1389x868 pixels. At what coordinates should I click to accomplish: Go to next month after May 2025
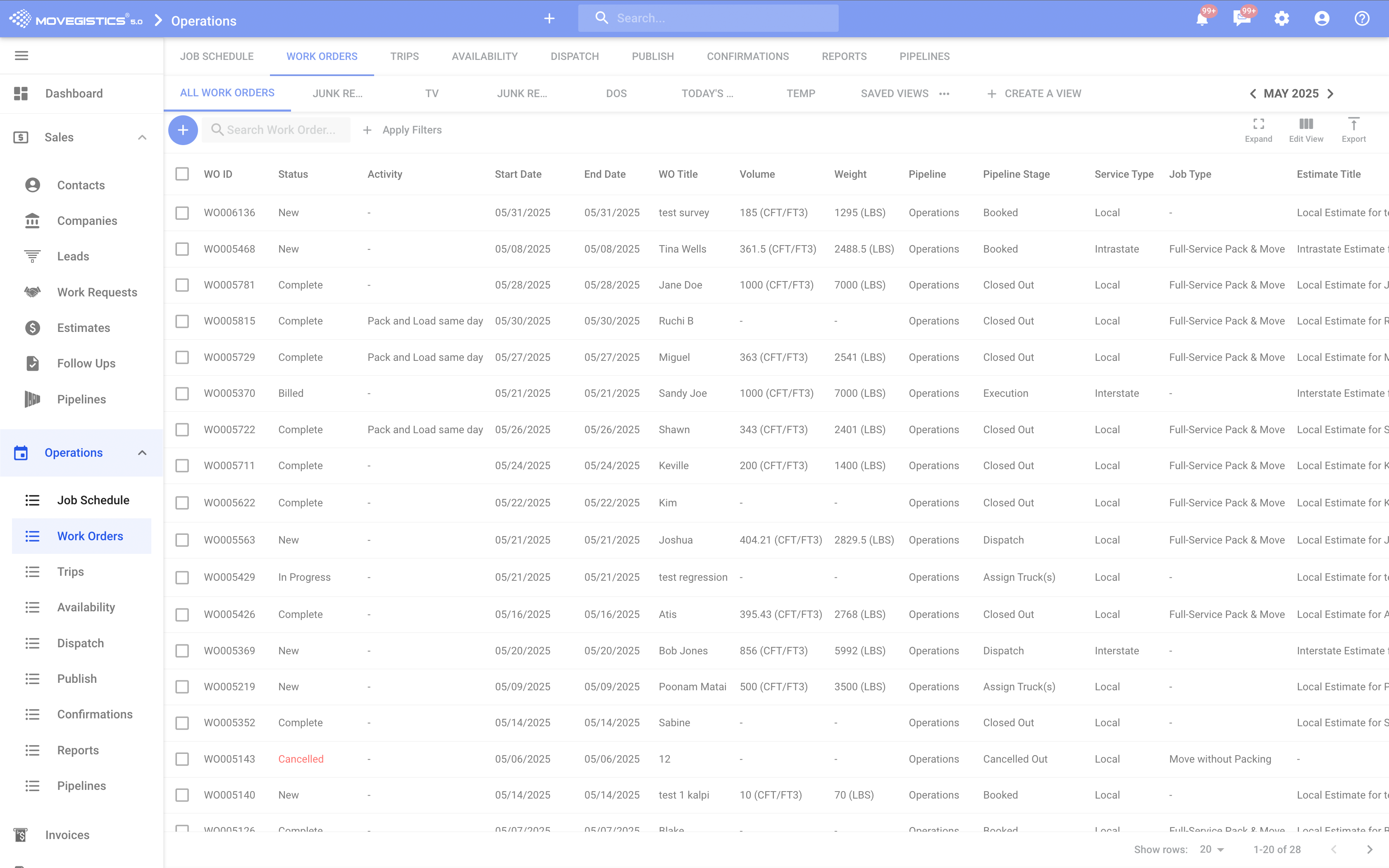tap(1330, 93)
